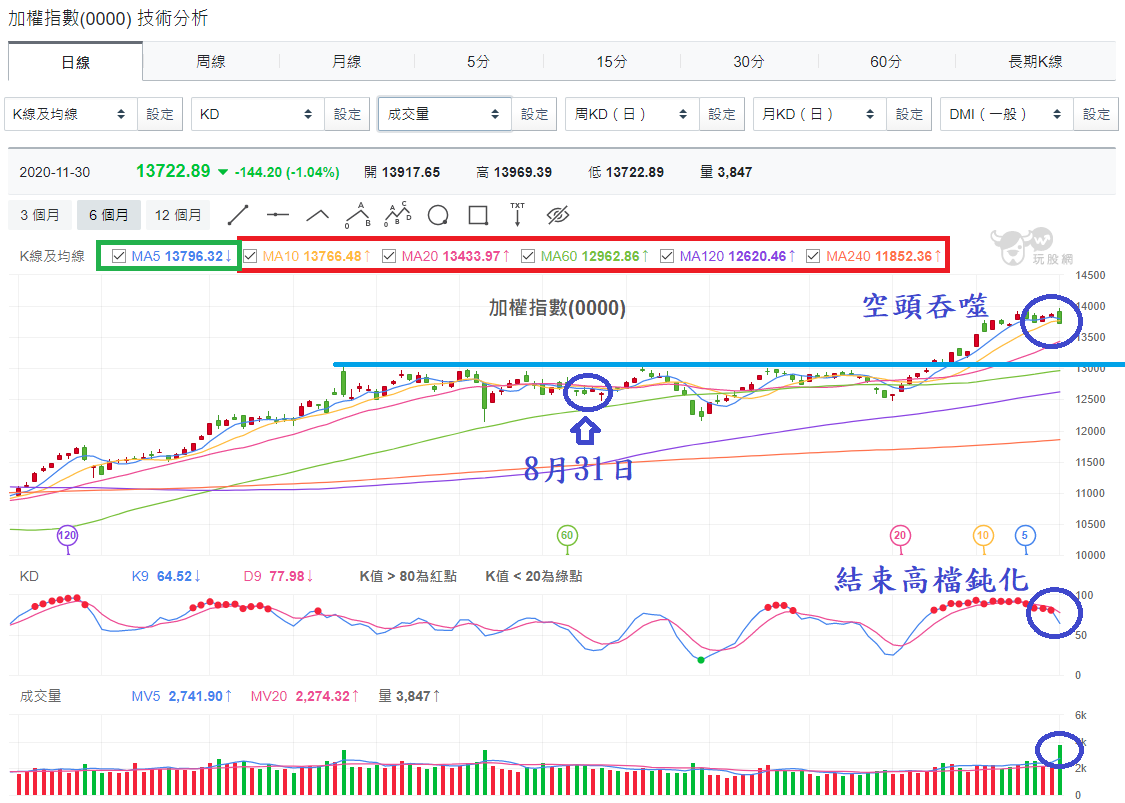Uncheck the MA60 moving average checkbox
1125x803 pixels.
coord(528,256)
